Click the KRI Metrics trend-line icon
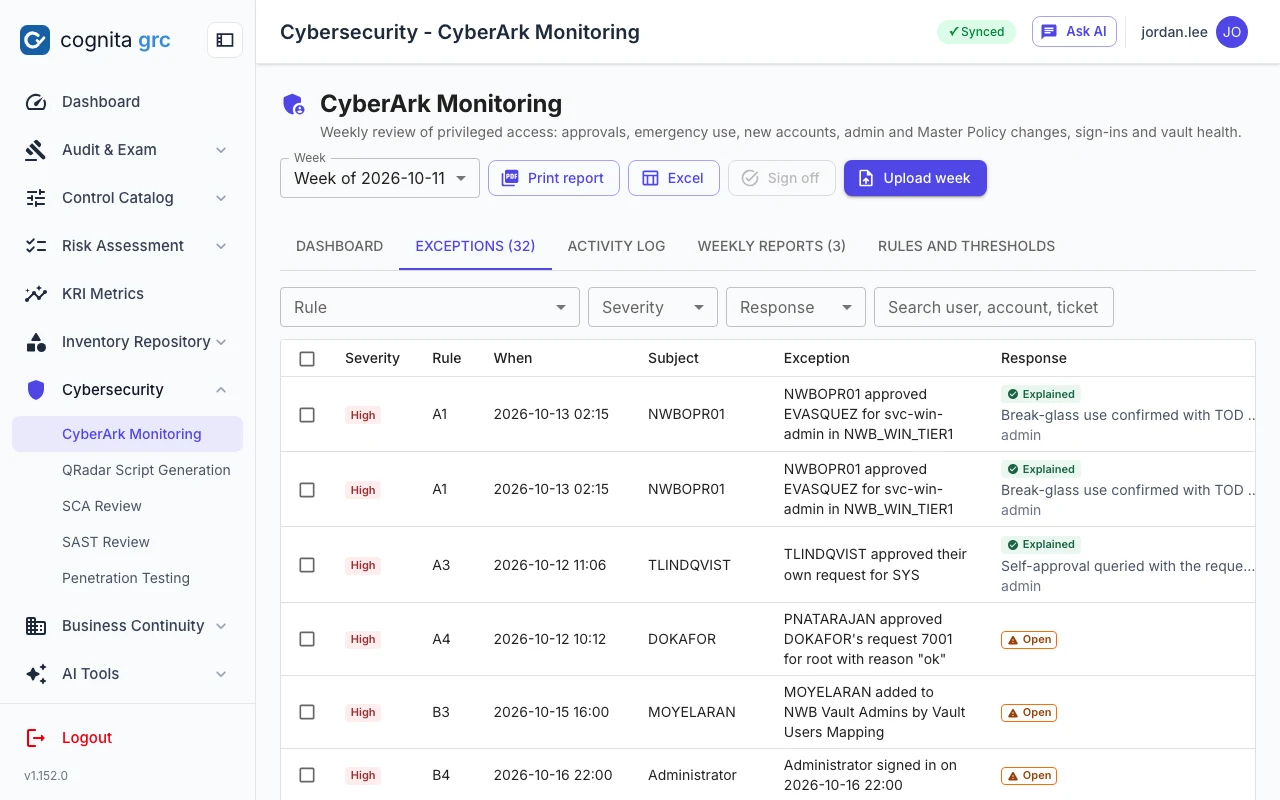This screenshot has height=800, width=1280. 36,294
